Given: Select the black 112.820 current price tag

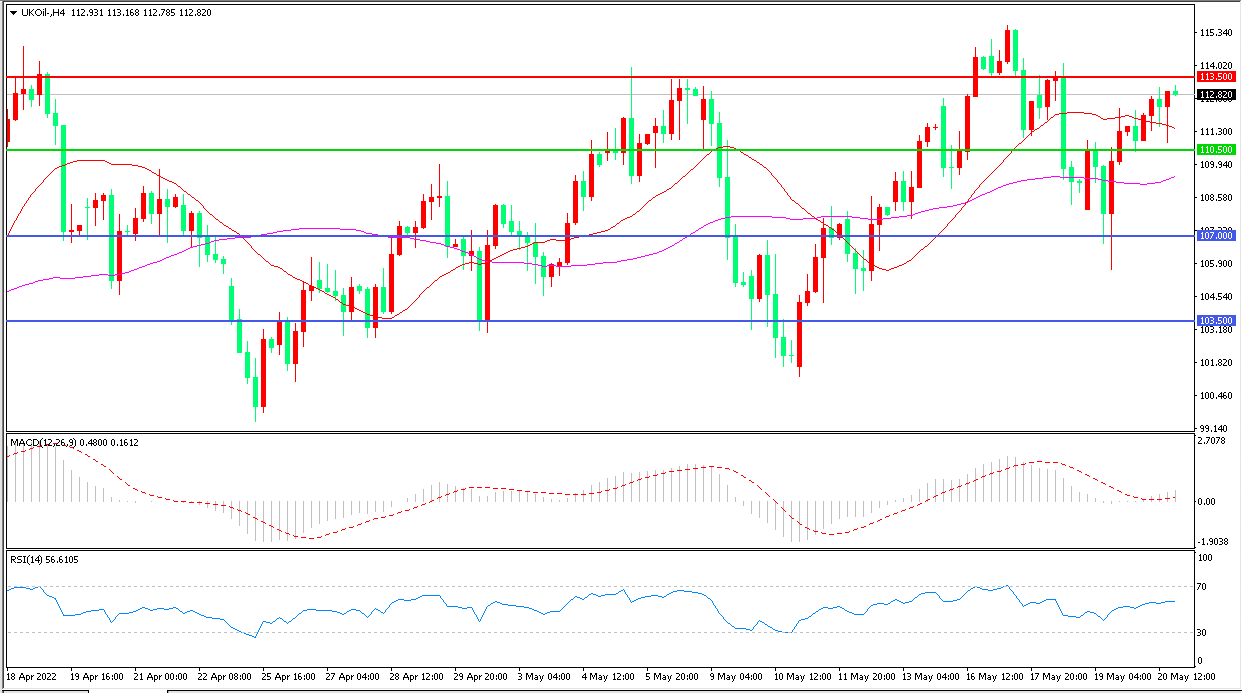Looking at the screenshot, I should (x=1216, y=95).
